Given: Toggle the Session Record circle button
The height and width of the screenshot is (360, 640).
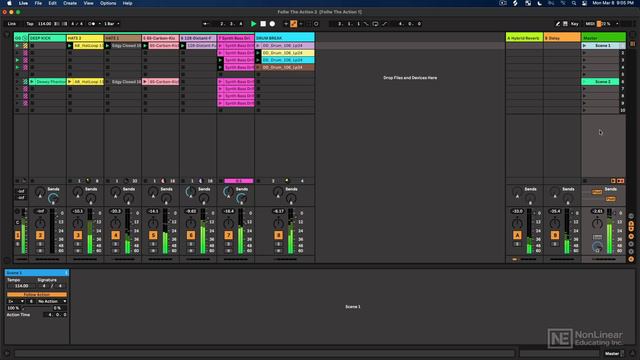Looking at the screenshot, I should click(316, 24).
